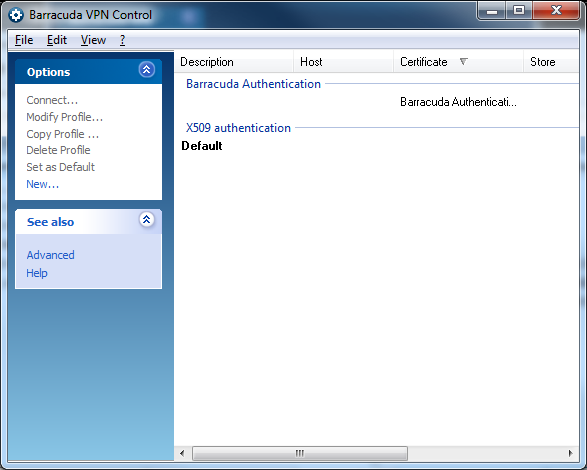The width and height of the screenshot is (587, 470).
Task: Select the Barracuda Authenticati... certificate cell
Action: [458, 102]
